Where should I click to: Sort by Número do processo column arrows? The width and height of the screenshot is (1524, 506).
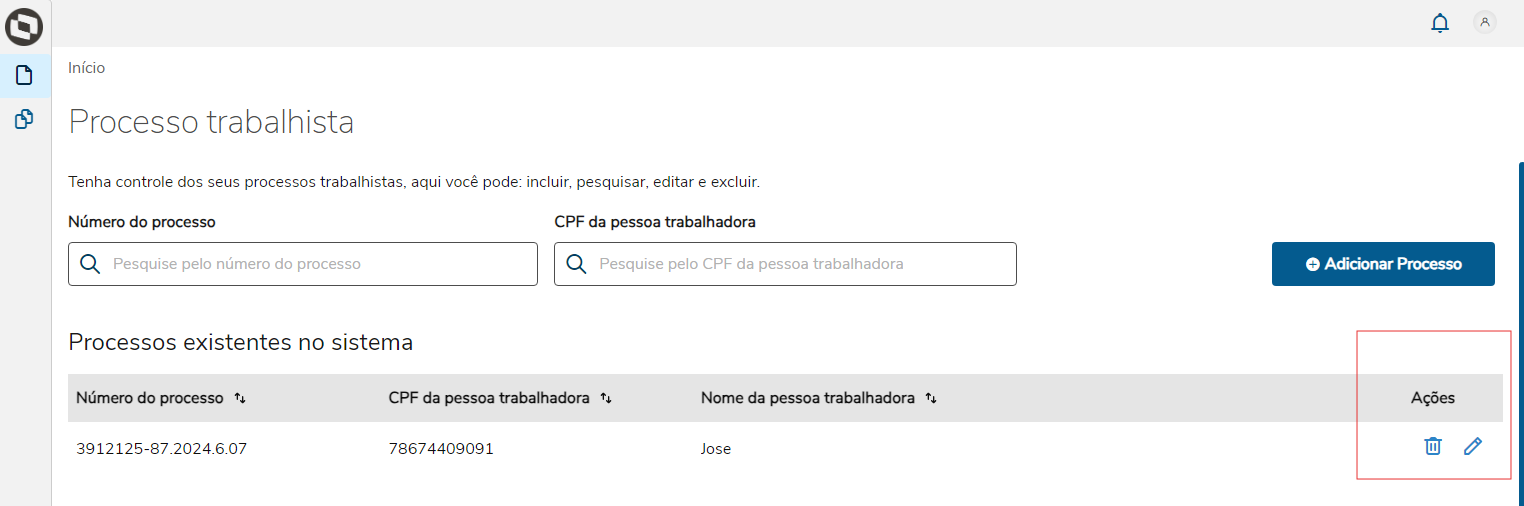point(240,398)
